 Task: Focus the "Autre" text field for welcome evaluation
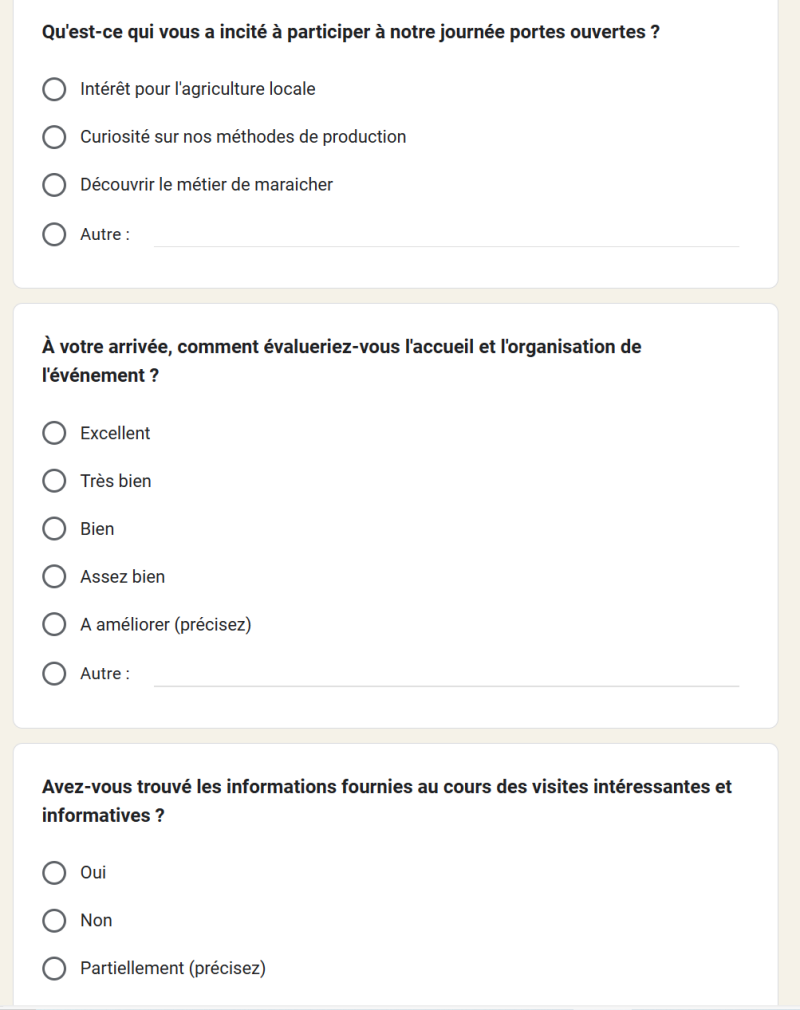tap(446, 674)
